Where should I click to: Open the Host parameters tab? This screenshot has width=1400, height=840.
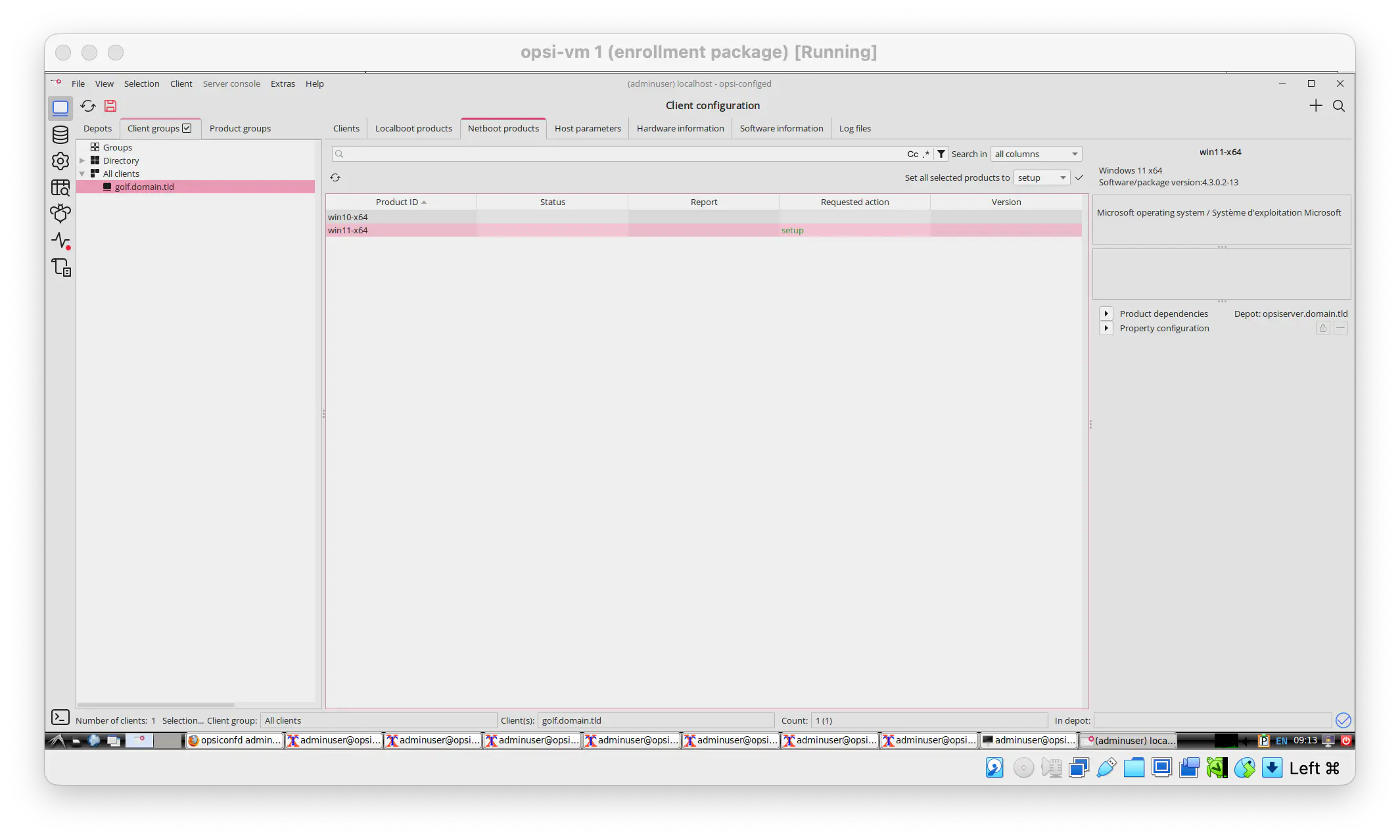click(x=588, y=128)
